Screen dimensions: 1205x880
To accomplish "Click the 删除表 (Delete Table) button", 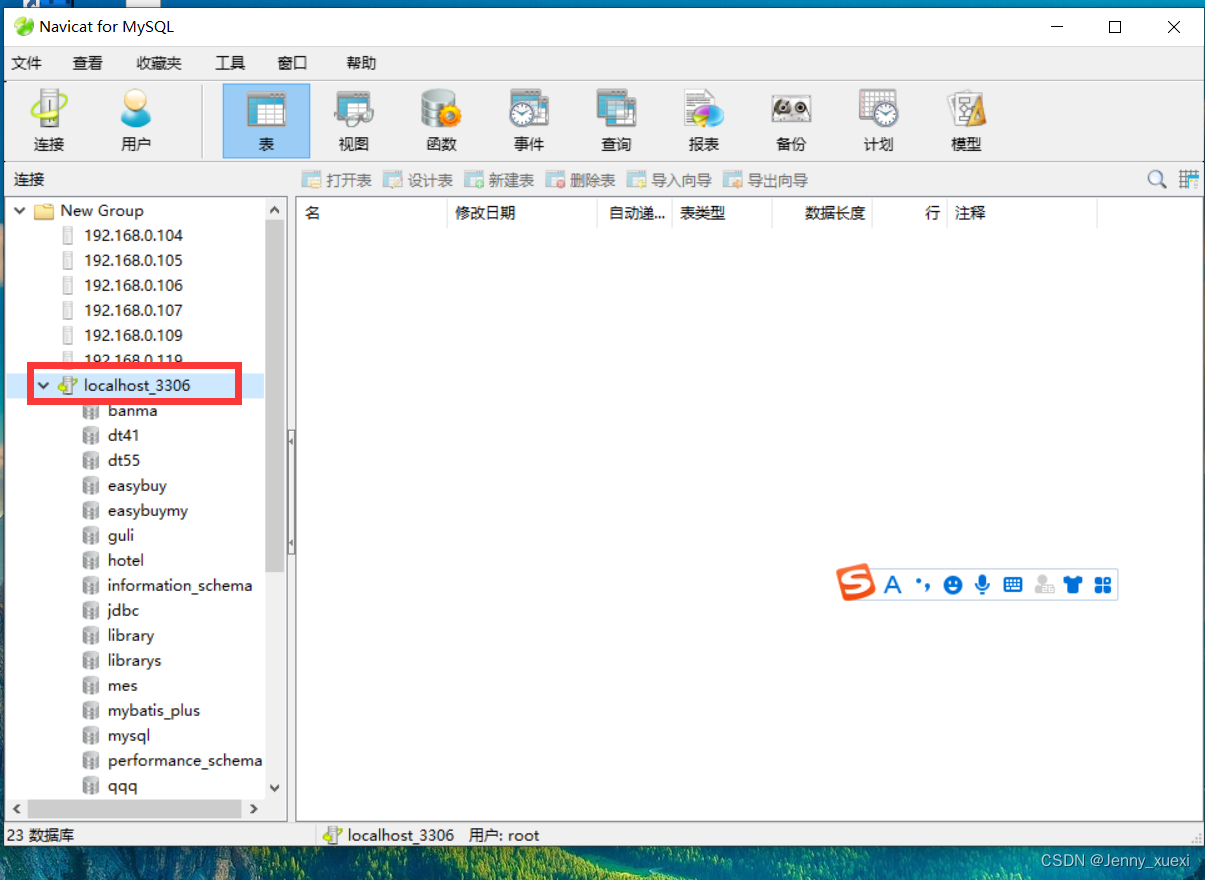I will tap(580, 180).
